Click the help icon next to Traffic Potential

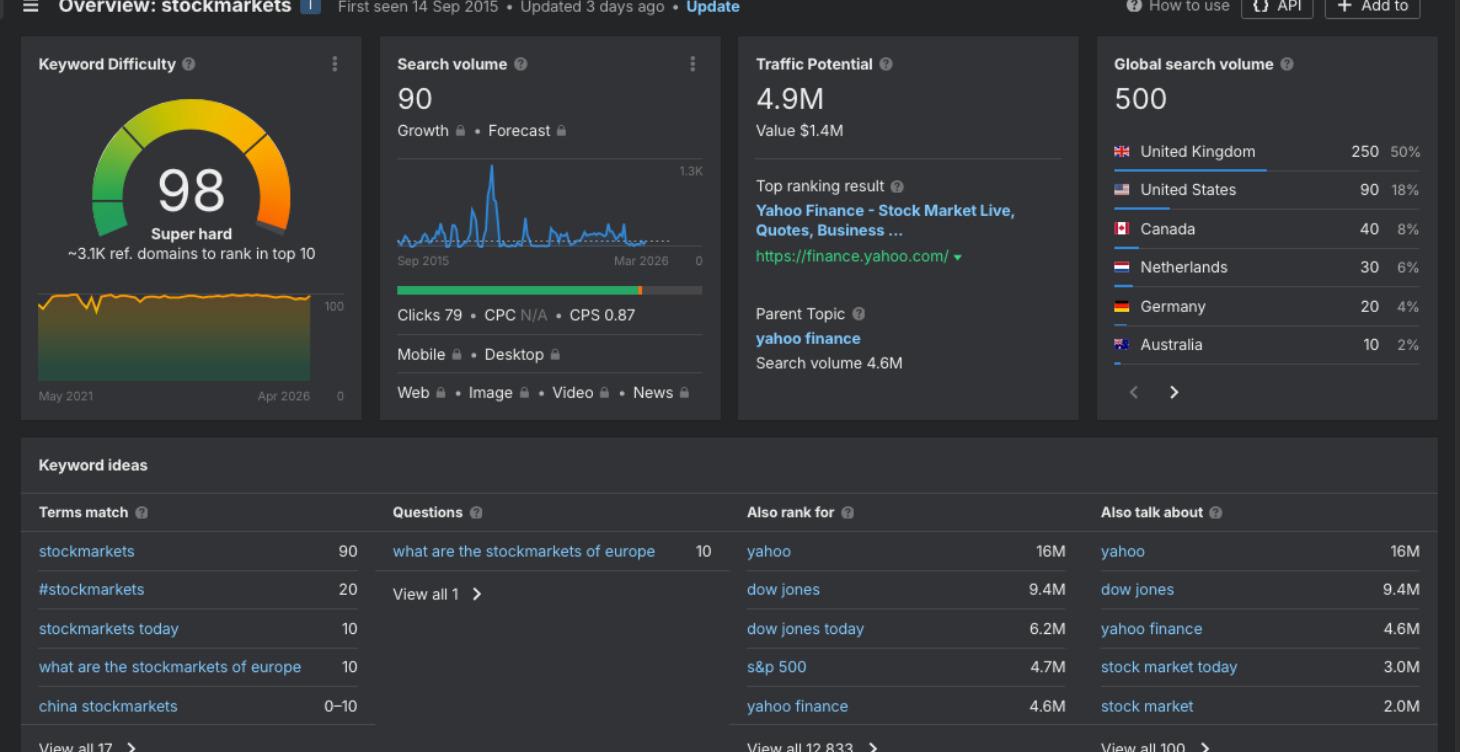pyautogui.click(x=886, y=64)
